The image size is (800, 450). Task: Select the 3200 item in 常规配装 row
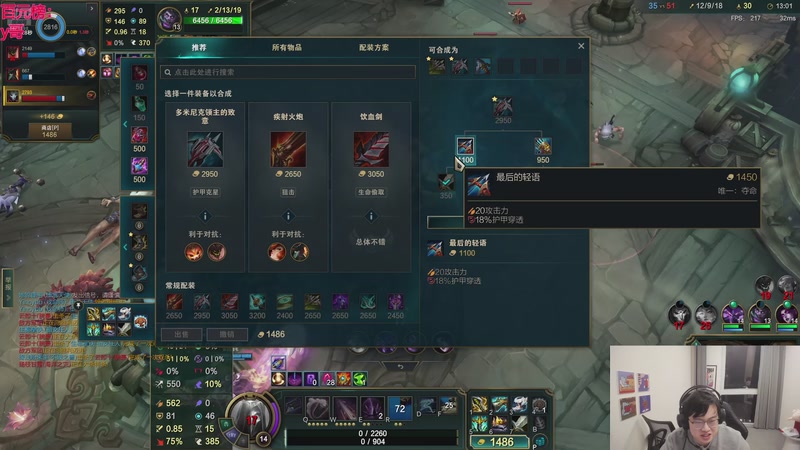pos(257,302)
